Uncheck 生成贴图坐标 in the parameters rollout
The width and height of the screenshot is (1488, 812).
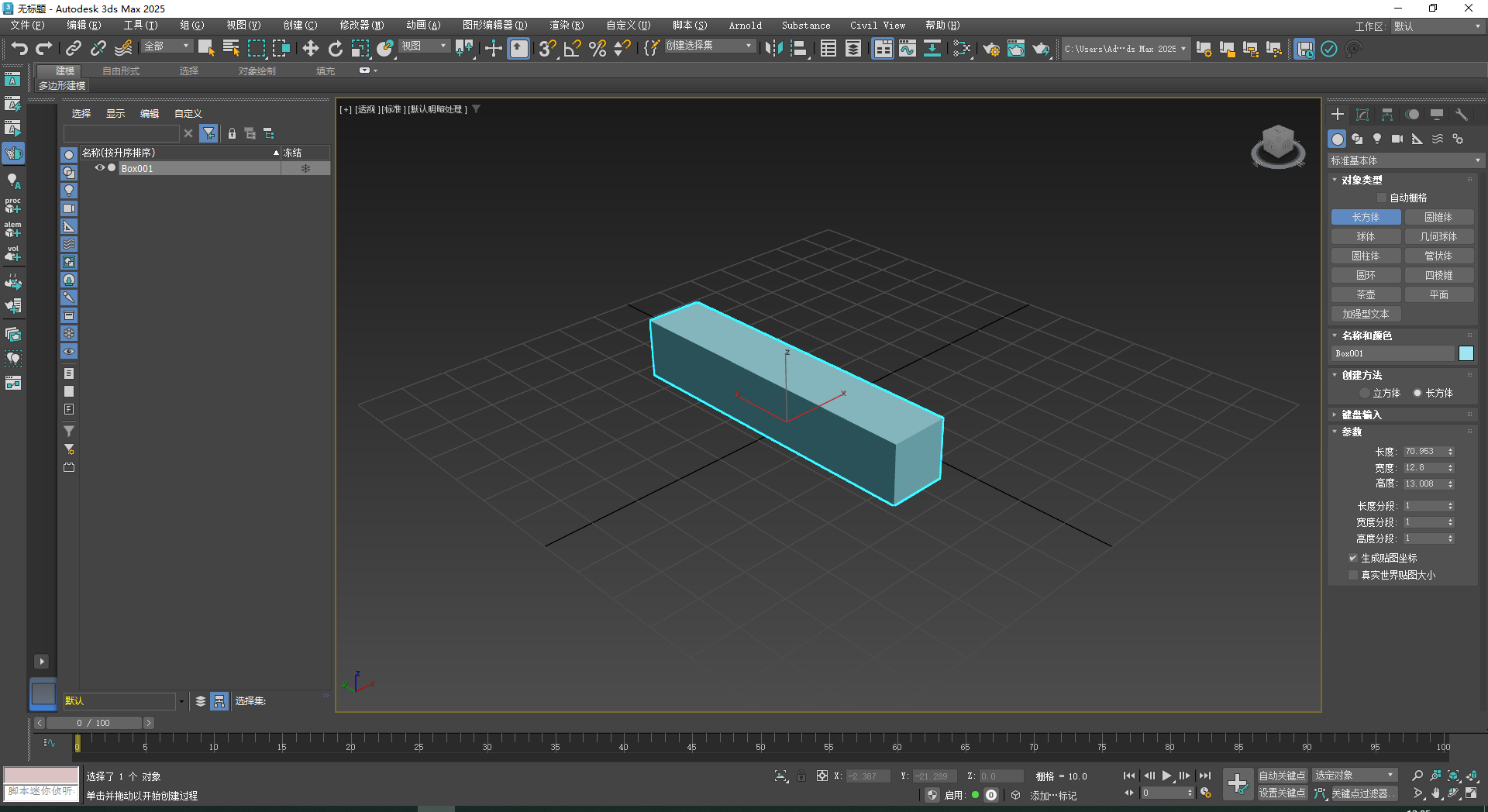pyautogui.click(x=1353, y=558)
